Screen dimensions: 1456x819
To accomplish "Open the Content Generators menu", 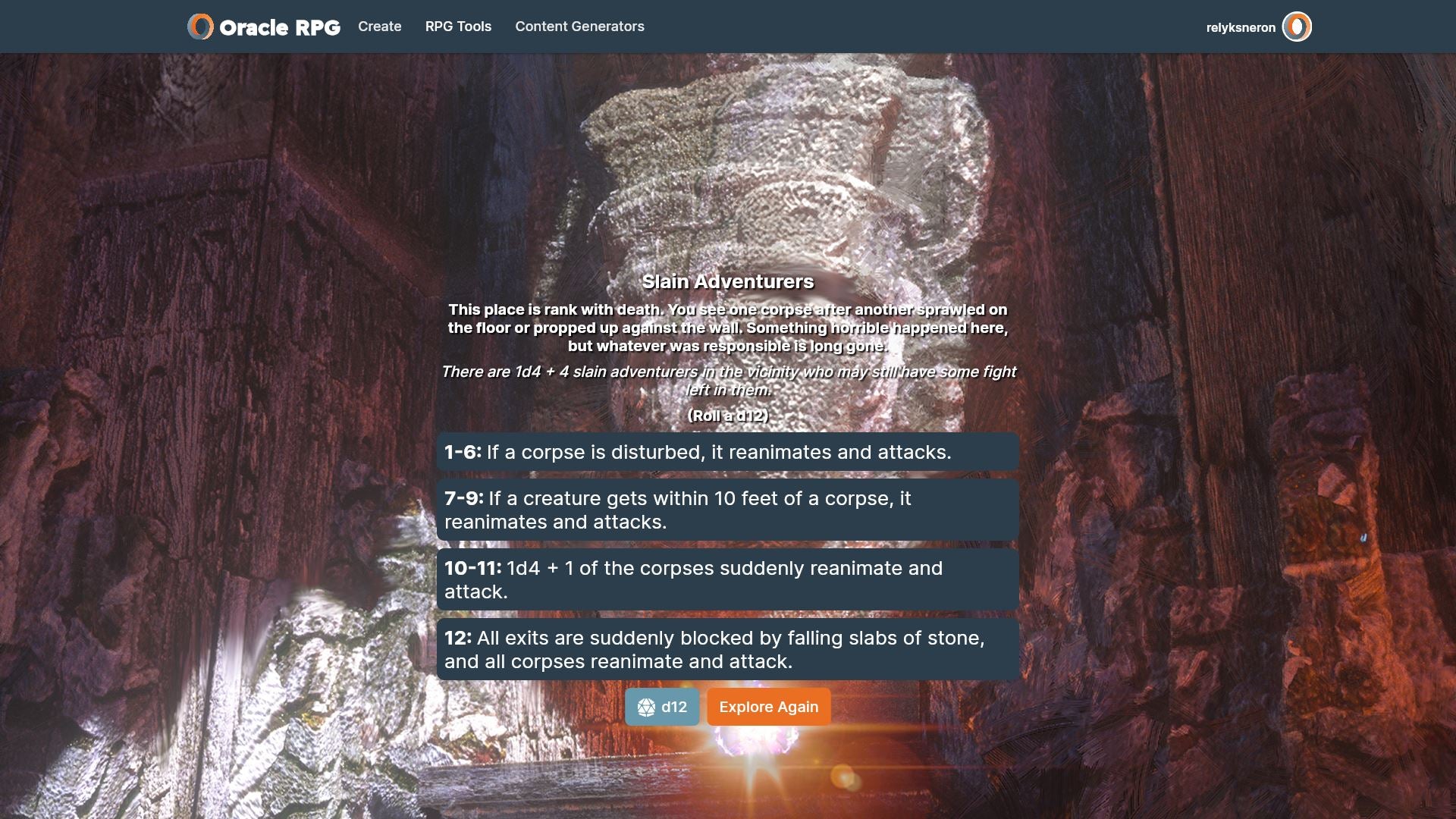I will [579, 27].
